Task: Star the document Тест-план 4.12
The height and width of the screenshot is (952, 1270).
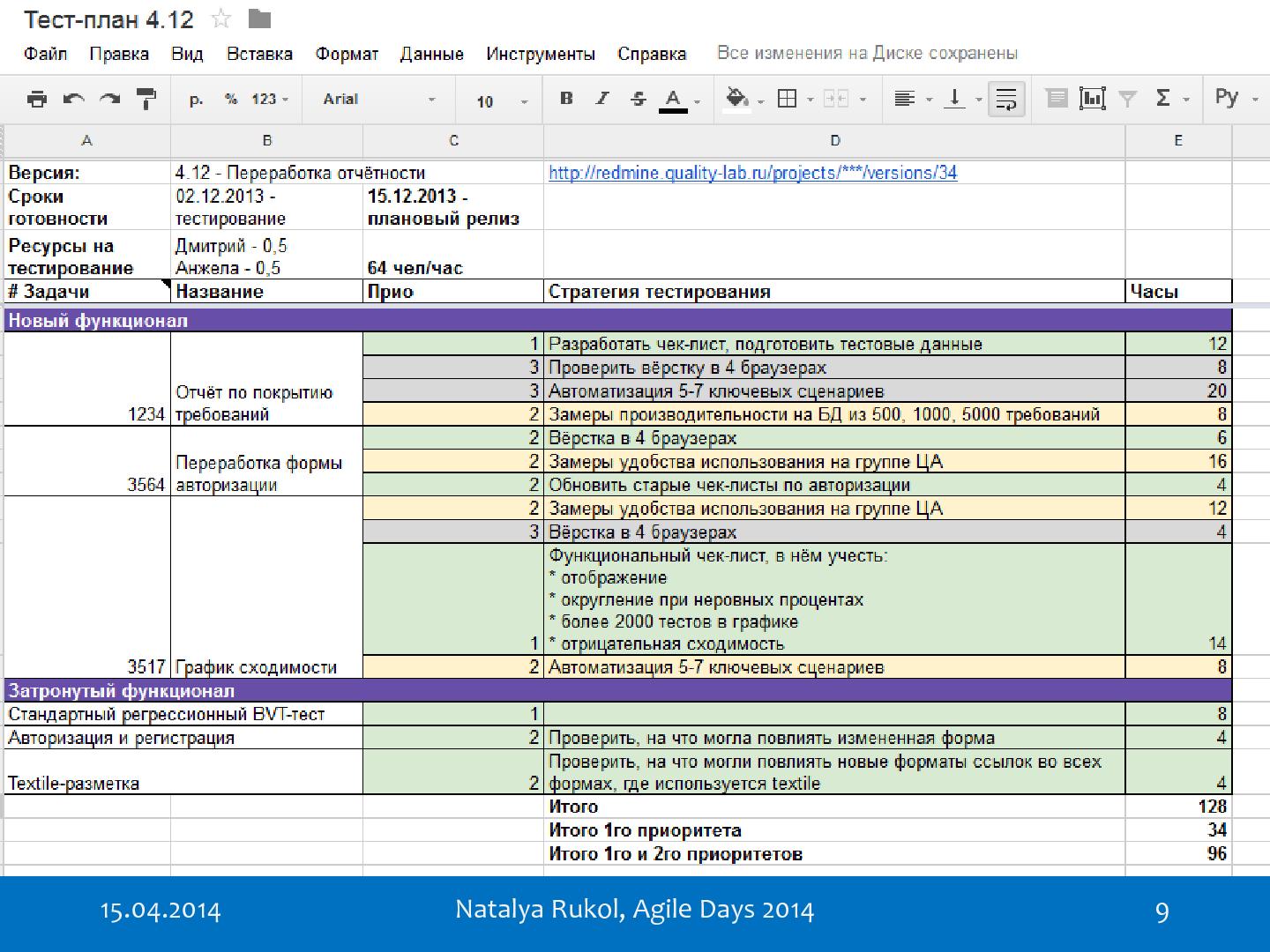Action: pyautogui.click(x=222, y=19)
